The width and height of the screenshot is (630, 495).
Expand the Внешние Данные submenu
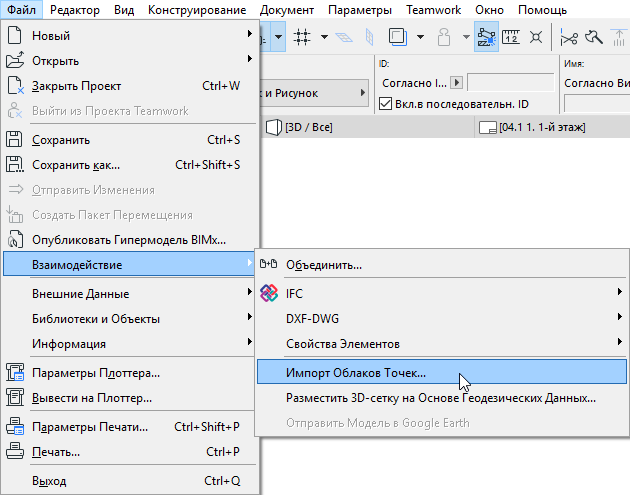click(249, 292)
